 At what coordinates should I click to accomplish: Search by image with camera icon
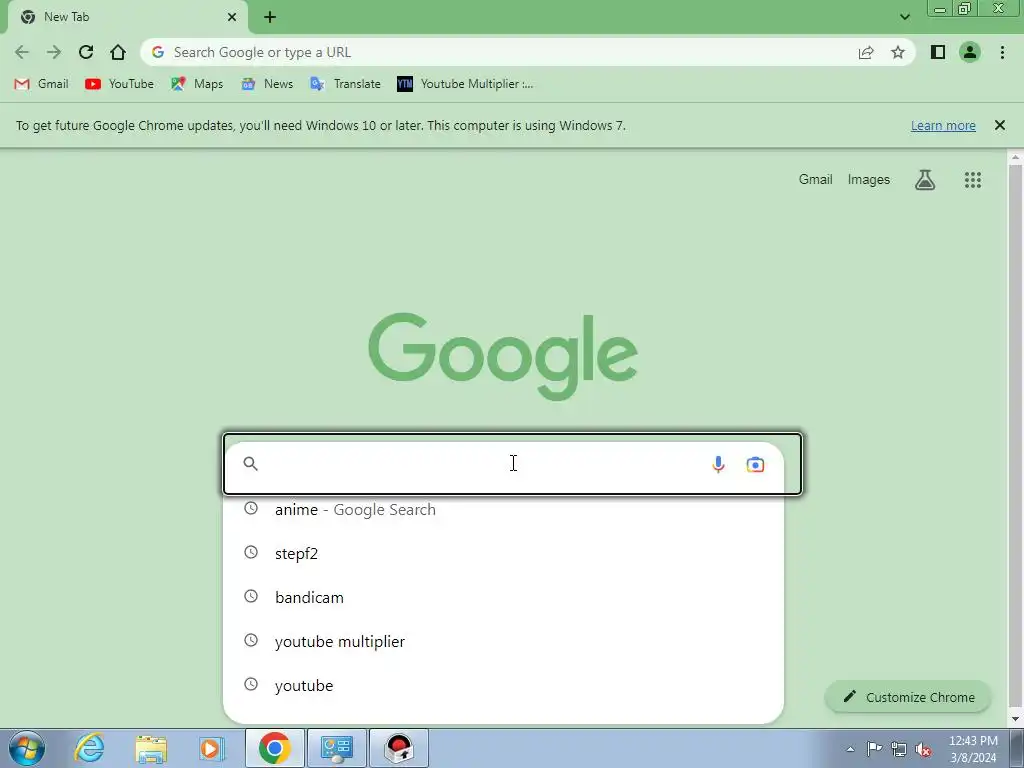click(755, 464)
